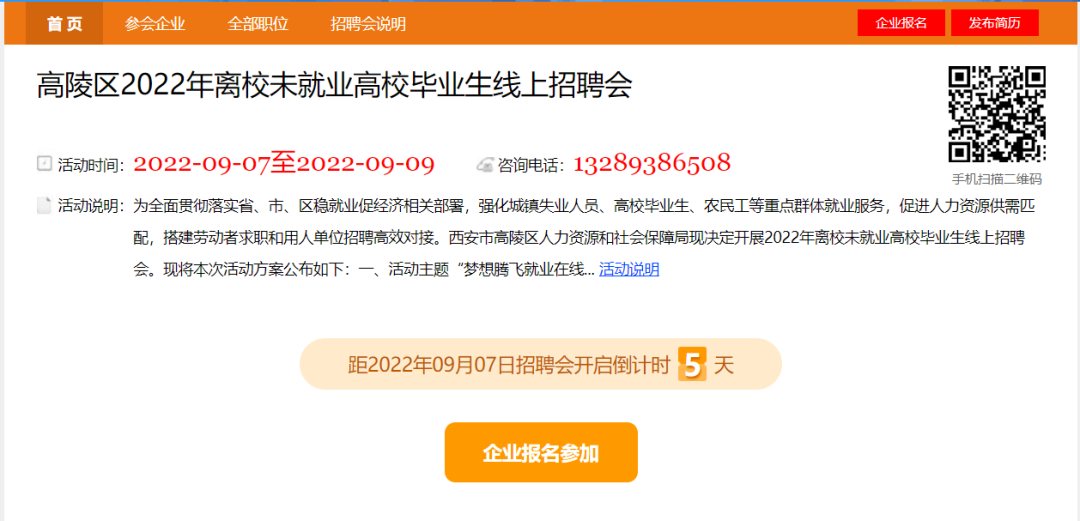1080x521 pixels.
Task: Click the clock icon beside 活动时间
Action: (44, 164)
